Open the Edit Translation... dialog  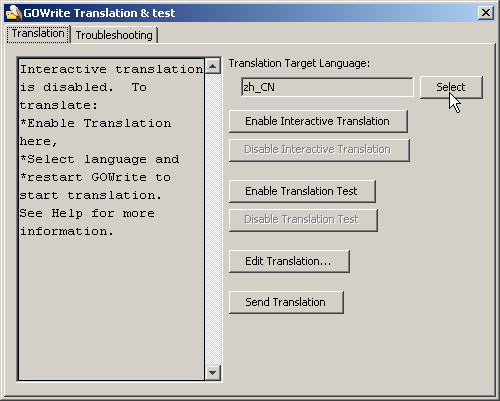click(x=289, y=261)
